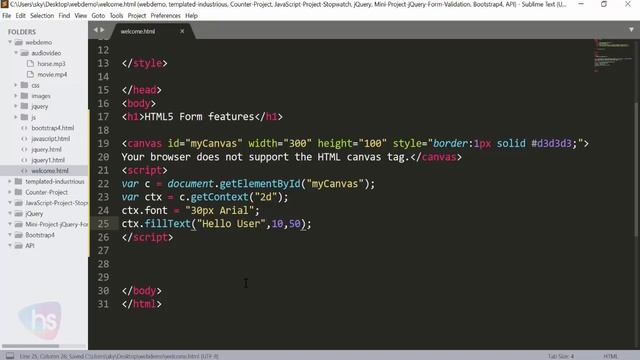The width and height of the screenshot is (640, 360).
Task: Open the Preferences menu
Action: (165, 16)
